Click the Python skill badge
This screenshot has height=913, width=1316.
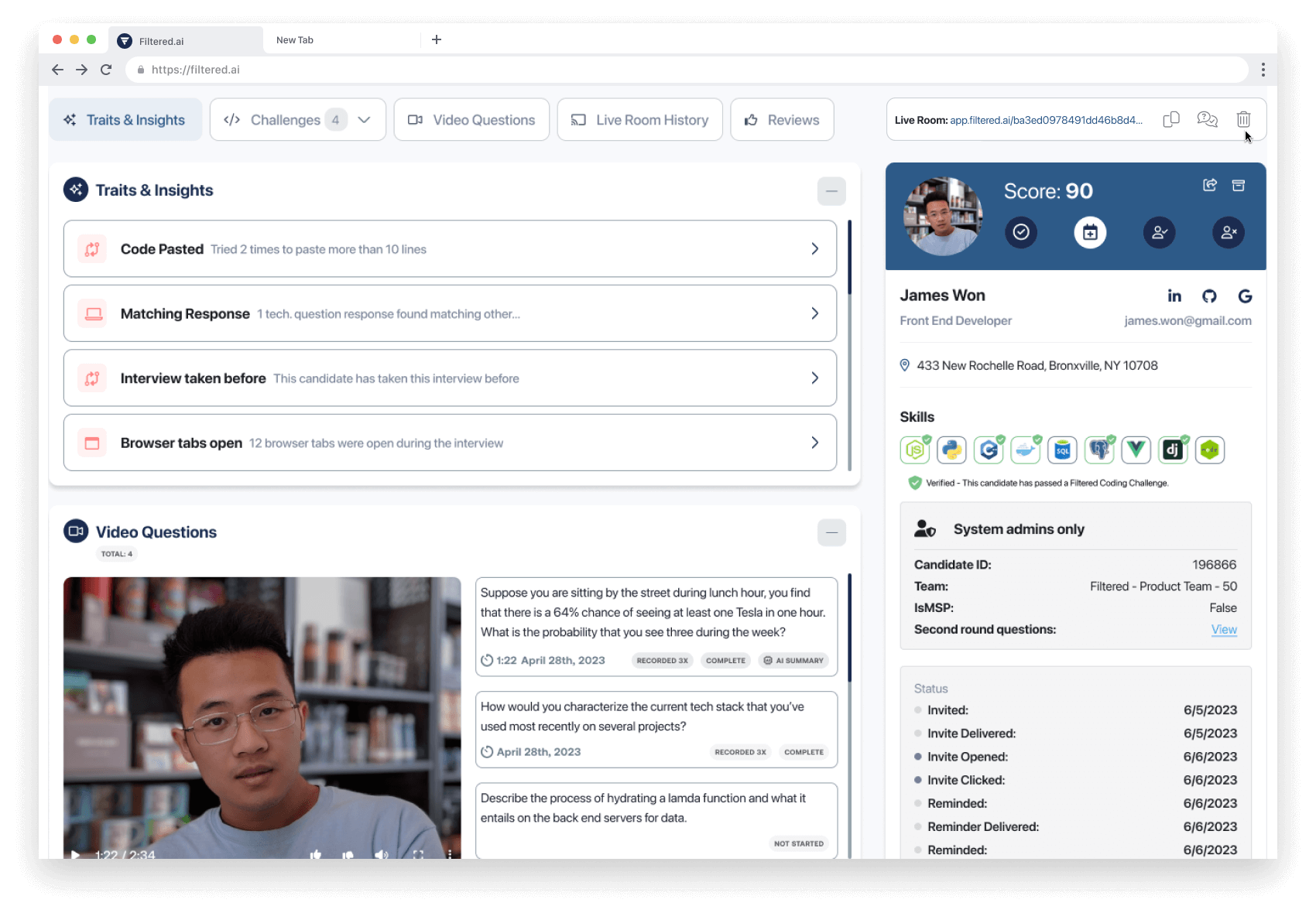951,450
